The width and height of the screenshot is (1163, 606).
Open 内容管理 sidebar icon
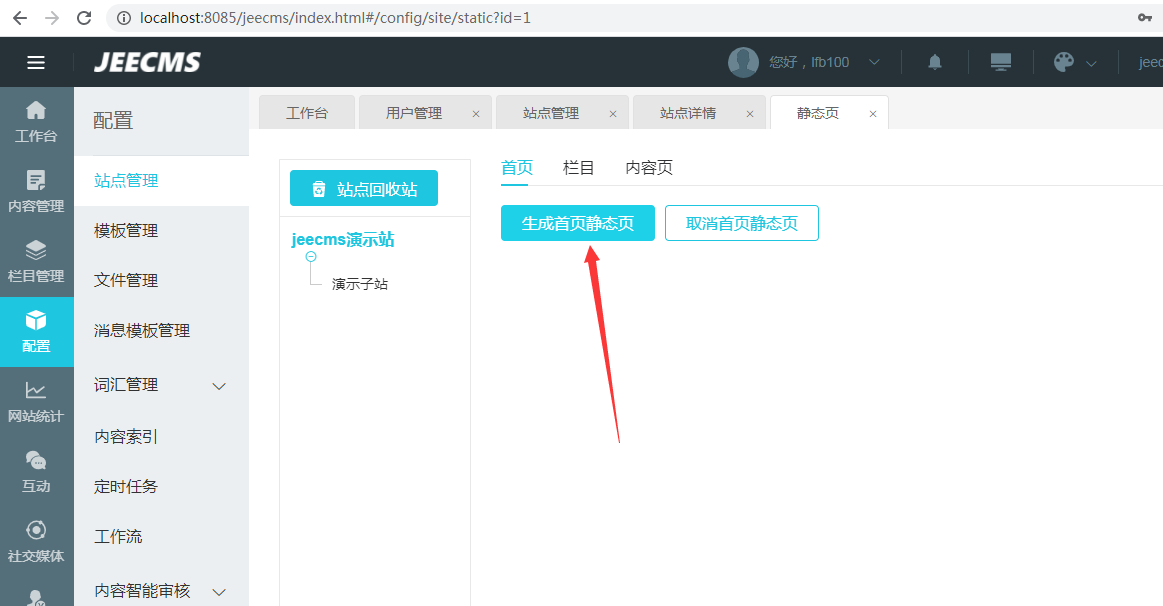pos(36,191)
